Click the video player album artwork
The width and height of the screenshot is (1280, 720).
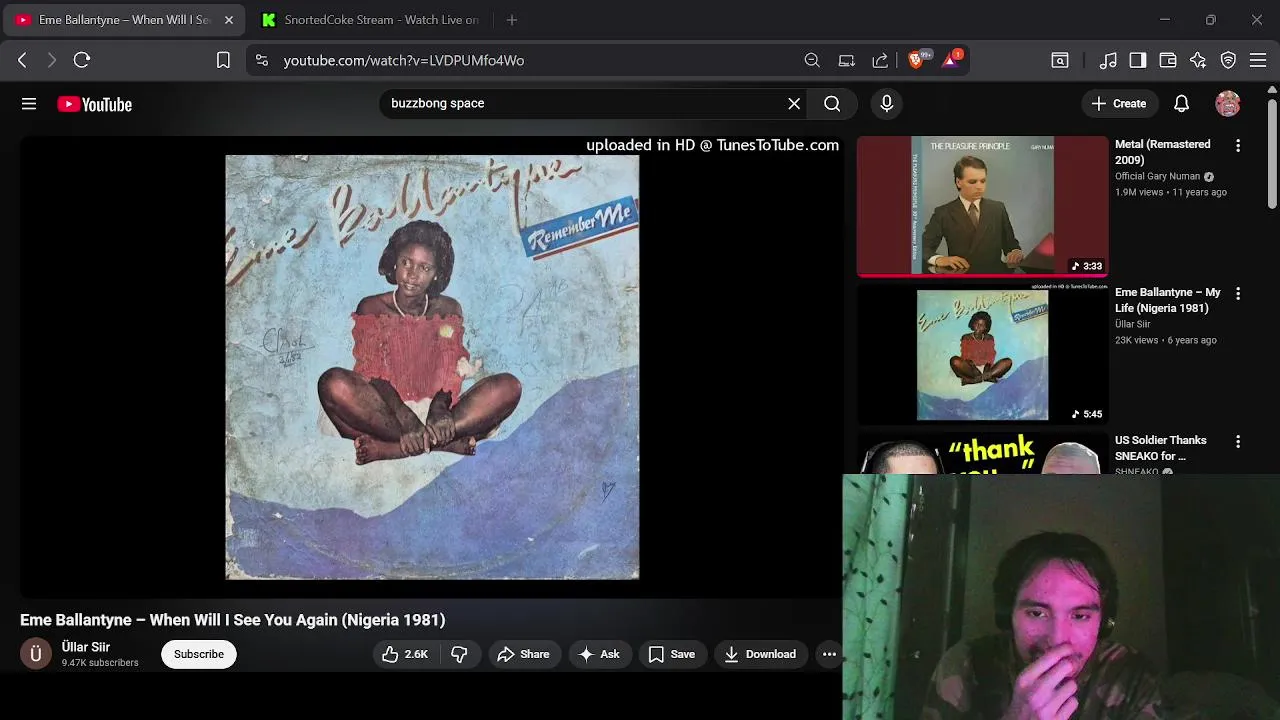coord(432,367)
